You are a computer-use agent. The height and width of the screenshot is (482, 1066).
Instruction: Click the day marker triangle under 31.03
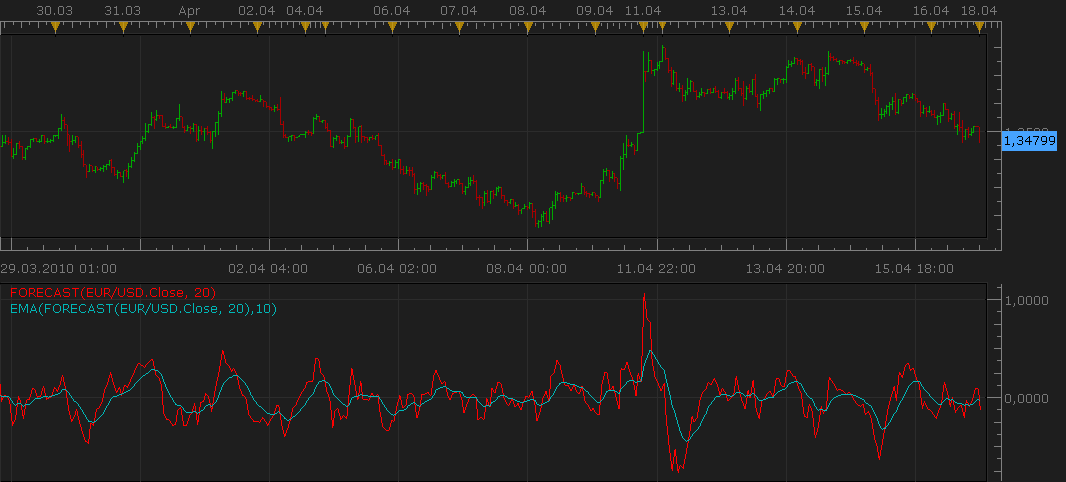click(x=123, y=27)
